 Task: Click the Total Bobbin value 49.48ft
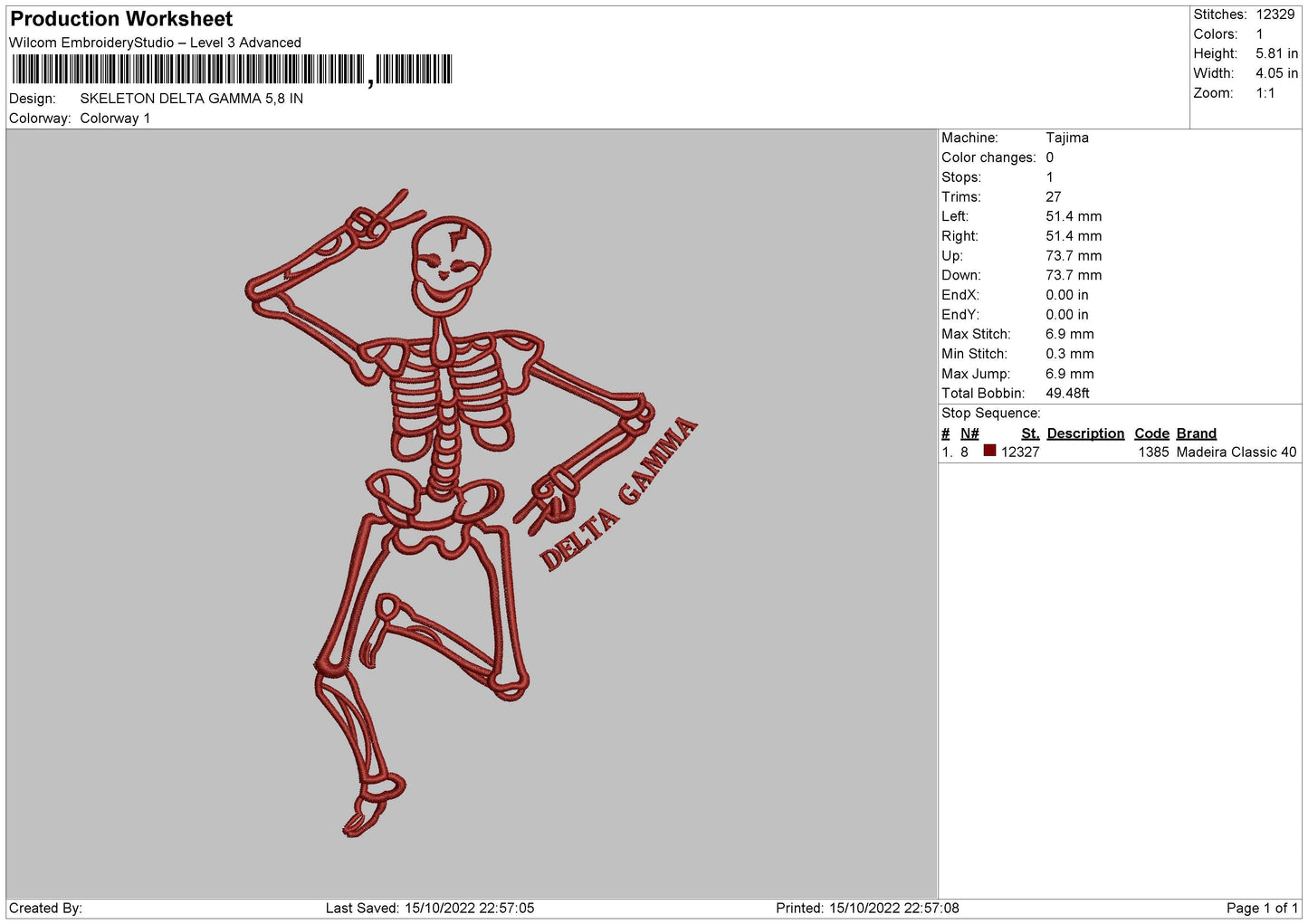coord(1068,394)
